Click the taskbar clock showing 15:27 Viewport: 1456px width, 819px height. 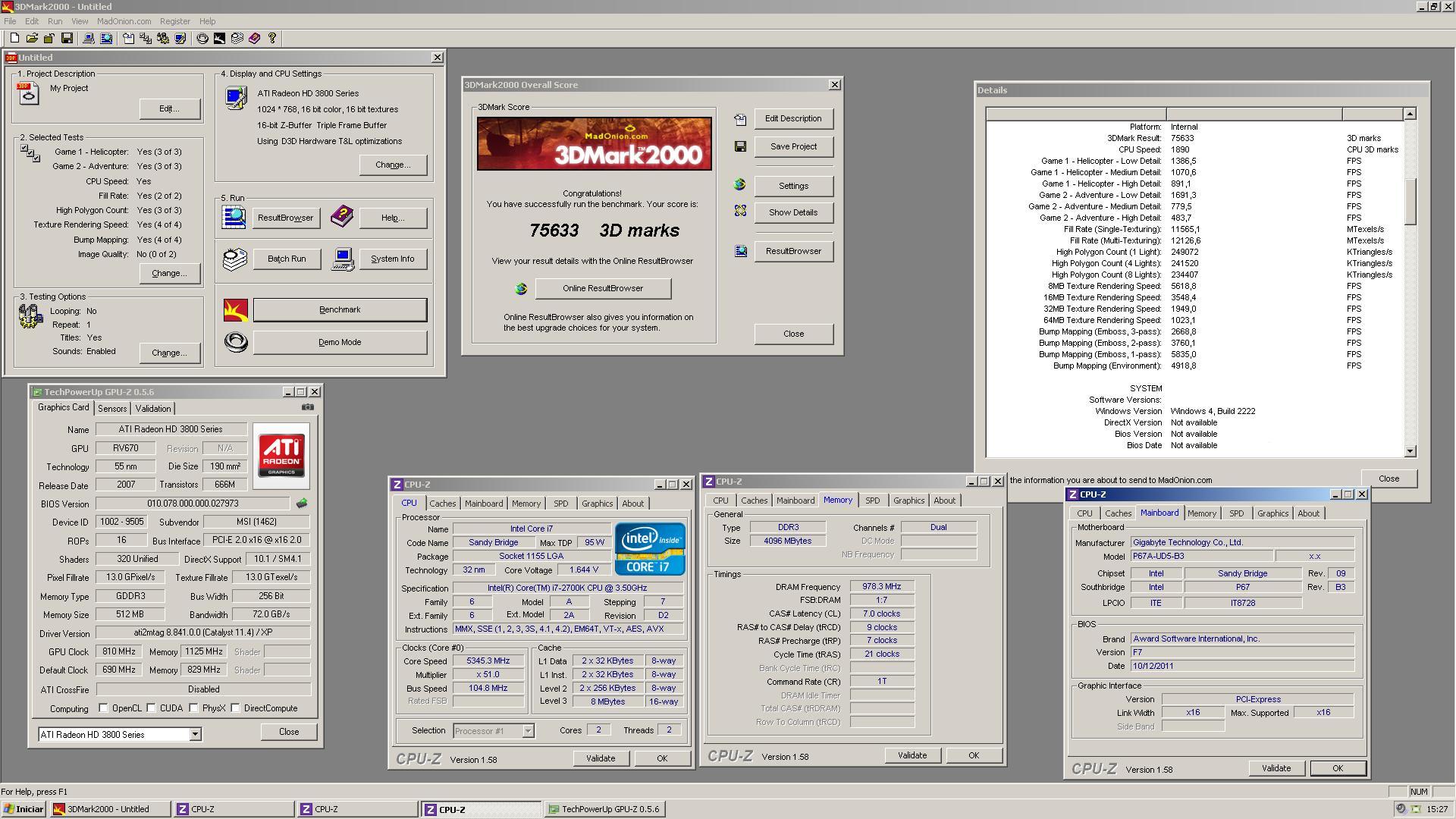tap(1436, 809)
